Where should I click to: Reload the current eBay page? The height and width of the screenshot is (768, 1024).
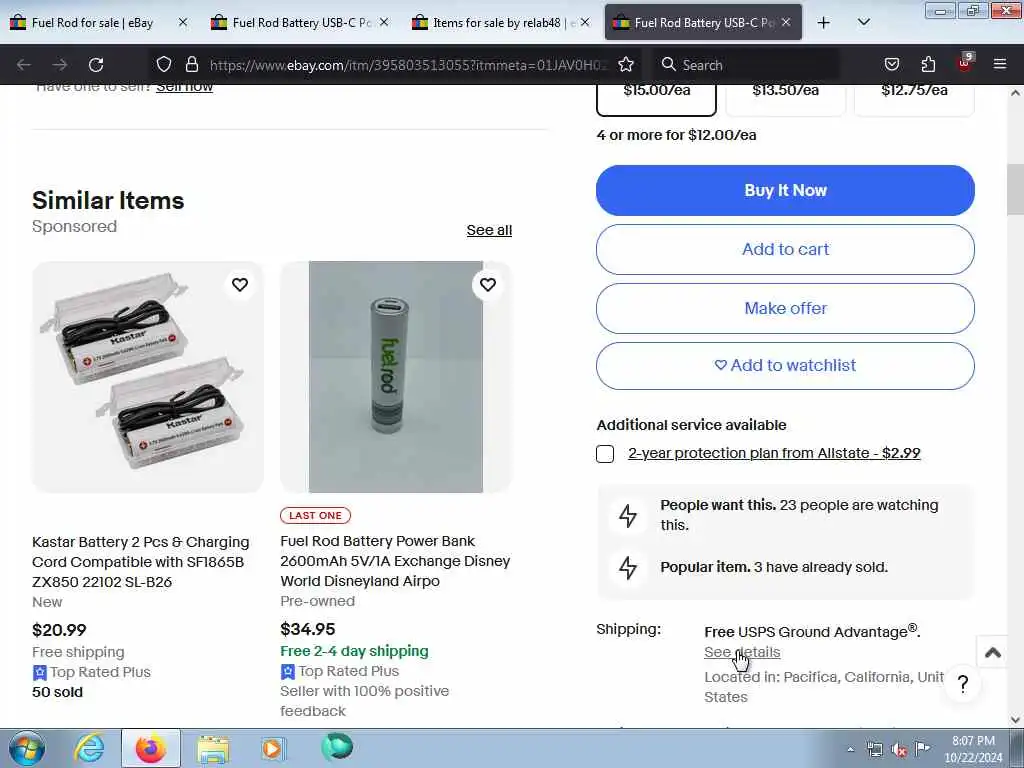pyautogui.click(x=96, y=65)
